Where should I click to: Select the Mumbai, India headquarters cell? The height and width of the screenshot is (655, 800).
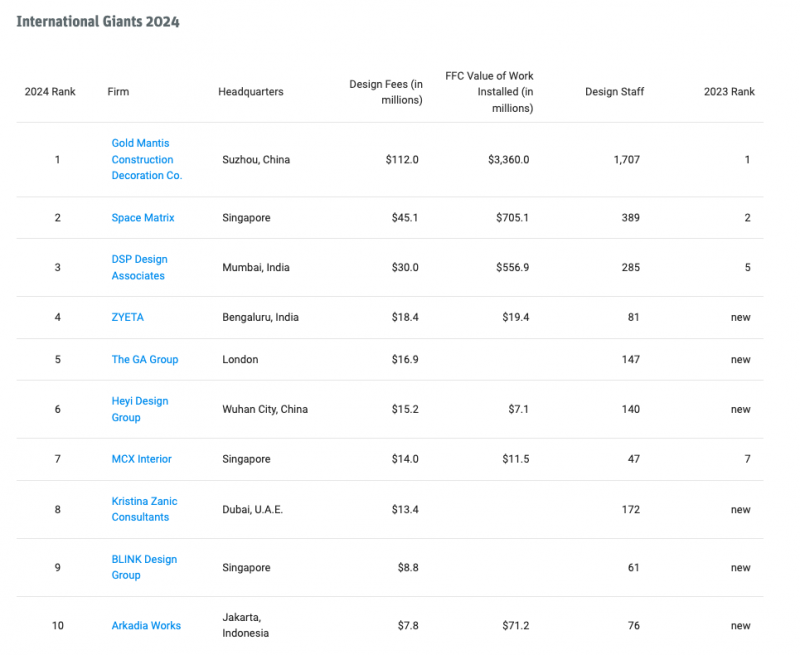click(x=256, y=267)
